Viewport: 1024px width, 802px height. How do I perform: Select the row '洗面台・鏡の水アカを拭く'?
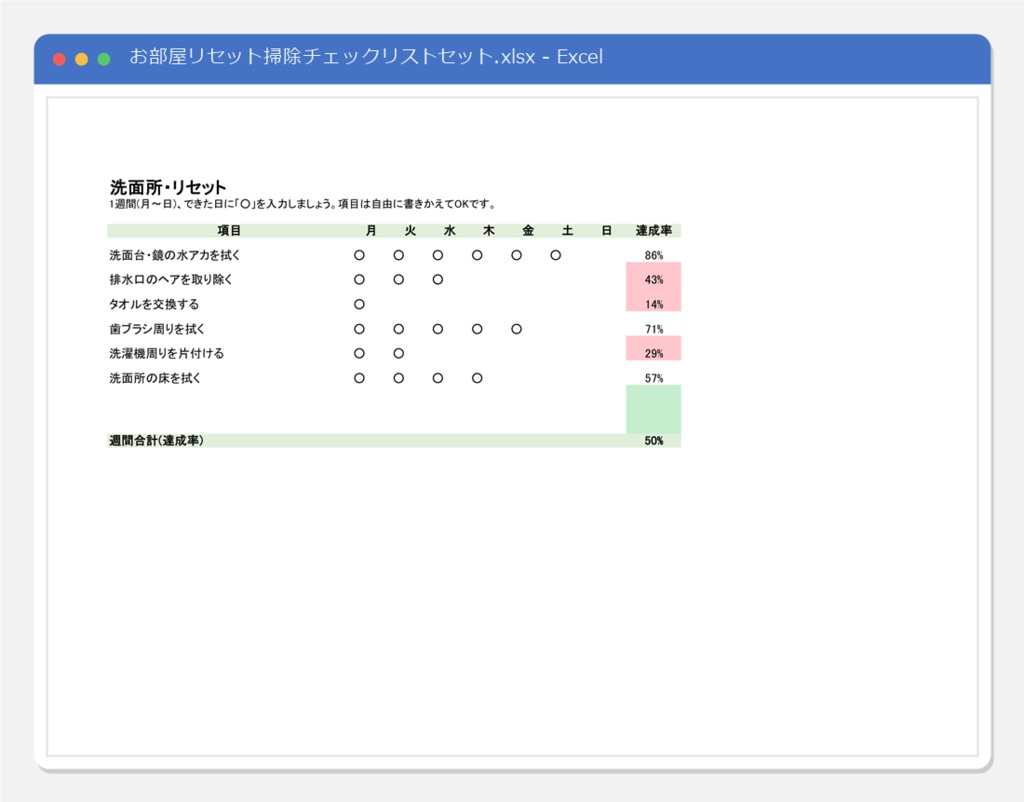pos(394,255)
